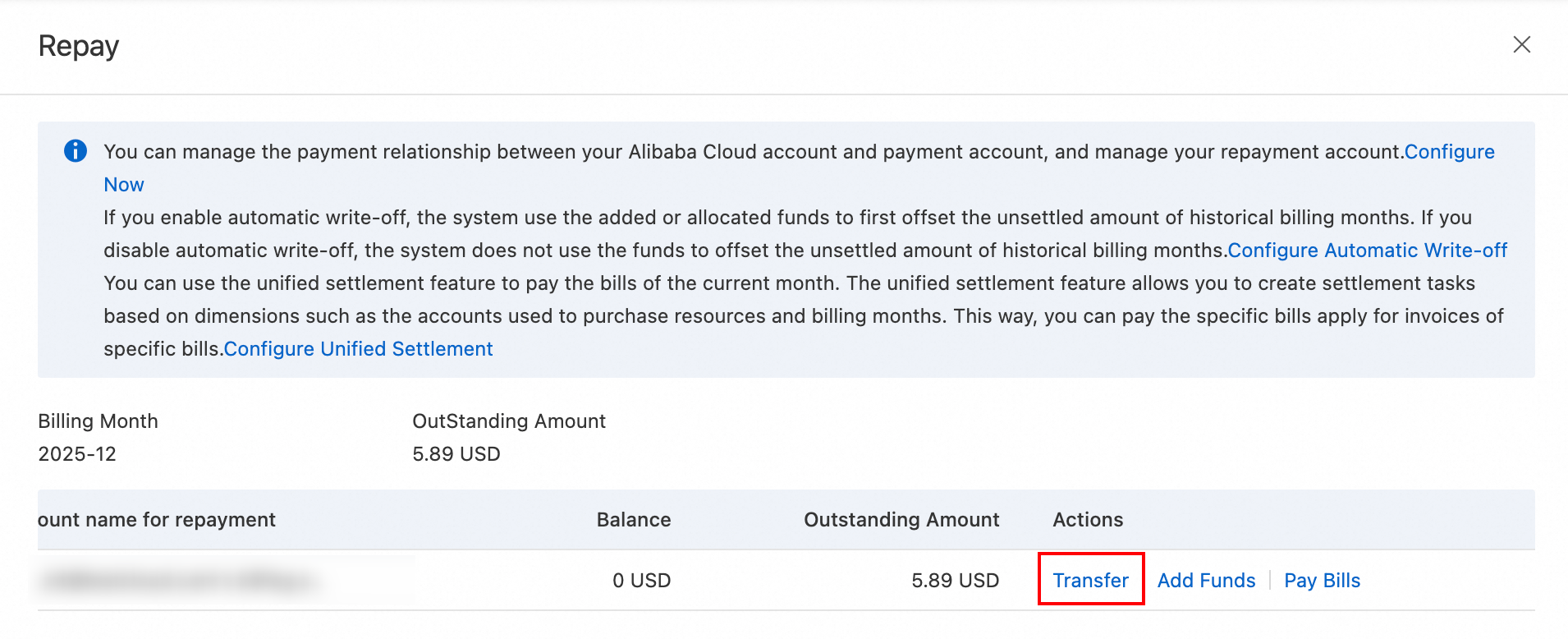1568x639 pixels.
Task: Follow the Configure Unified Settlement link
Action: (358, 349)
